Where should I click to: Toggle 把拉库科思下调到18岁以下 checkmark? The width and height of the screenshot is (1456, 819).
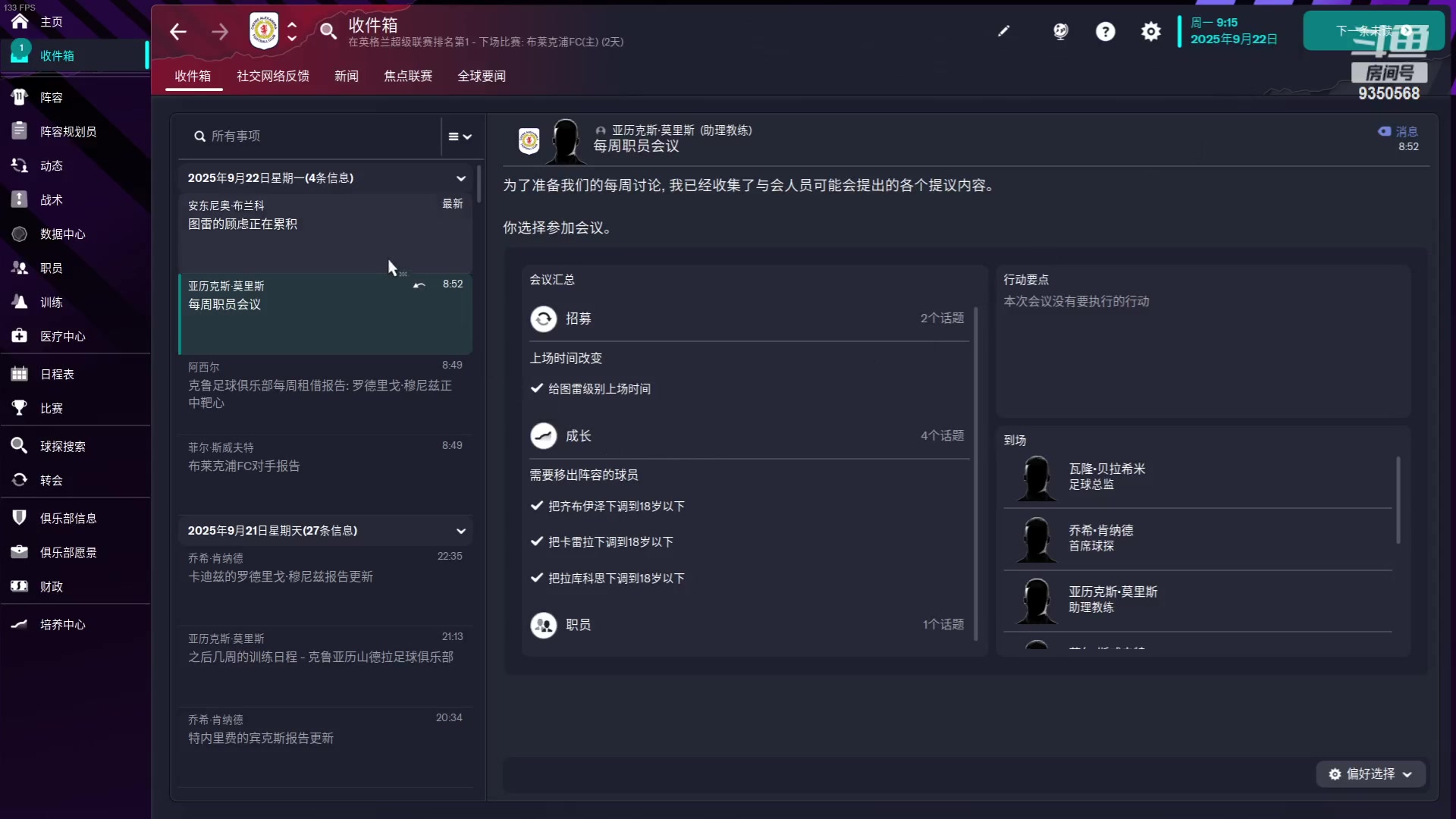(x=537, y=578)
